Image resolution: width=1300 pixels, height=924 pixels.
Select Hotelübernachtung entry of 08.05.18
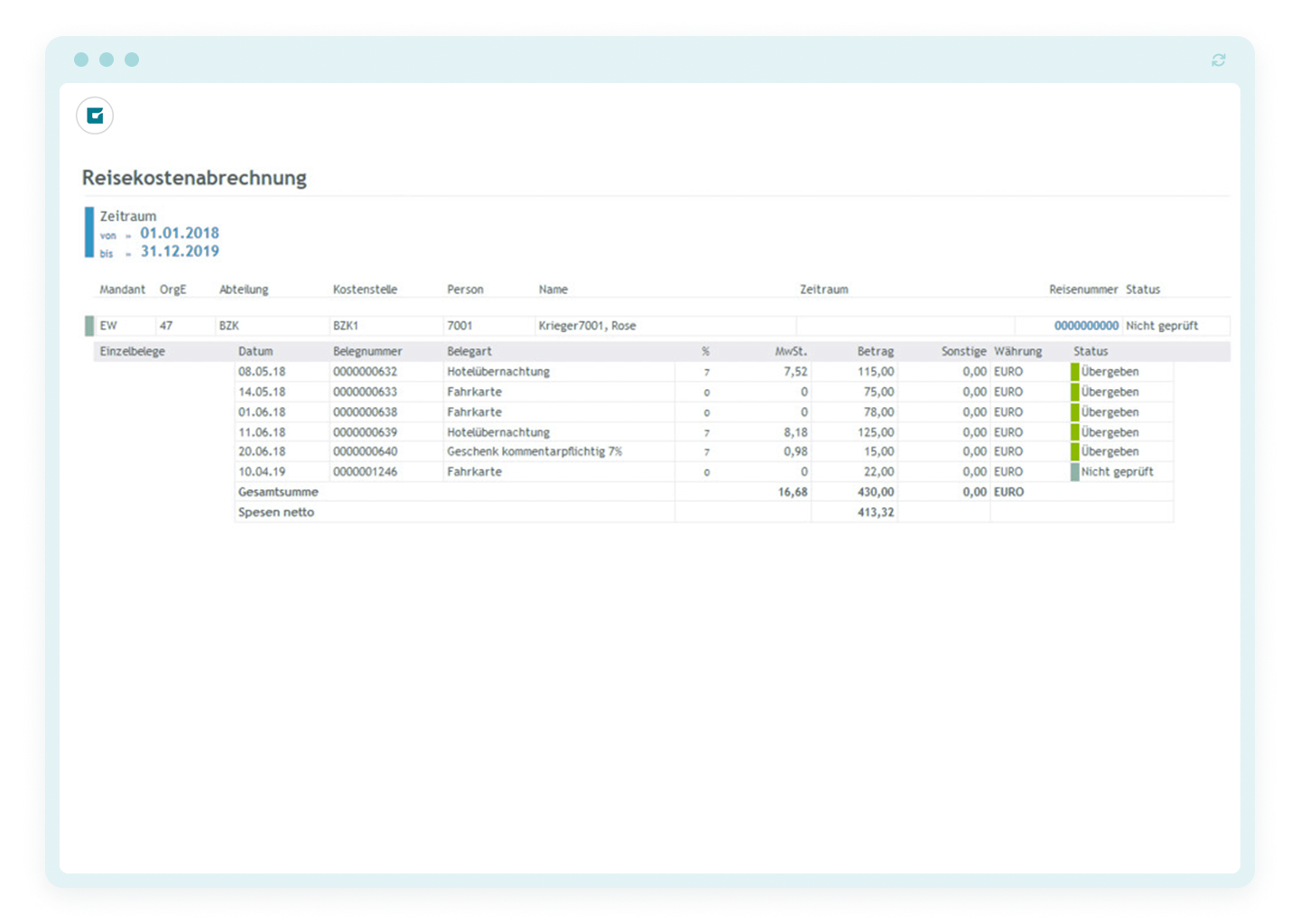(498, 372)
